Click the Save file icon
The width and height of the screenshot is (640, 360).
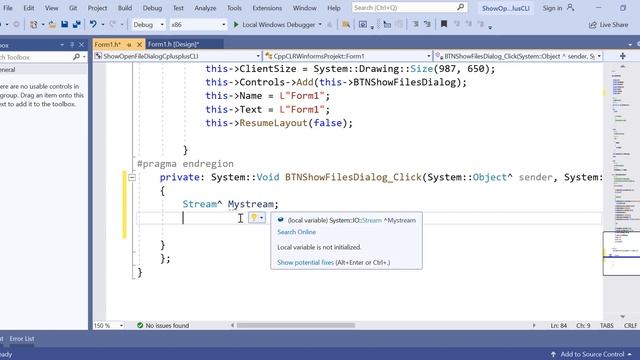(64, 24)
